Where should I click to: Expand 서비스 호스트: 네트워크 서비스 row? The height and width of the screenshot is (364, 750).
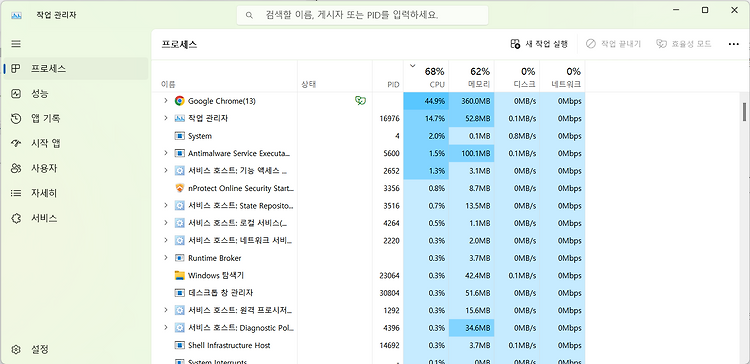(x=165, y=240)
